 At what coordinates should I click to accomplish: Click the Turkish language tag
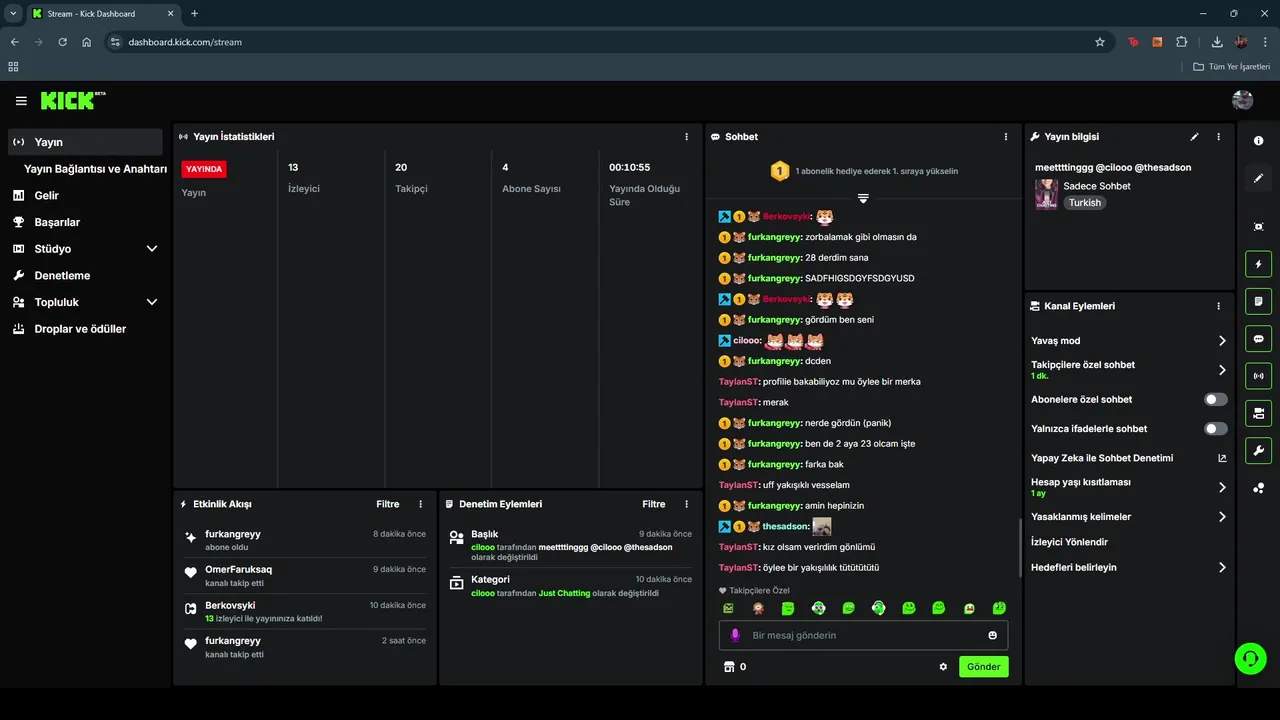pos(1084,202)
